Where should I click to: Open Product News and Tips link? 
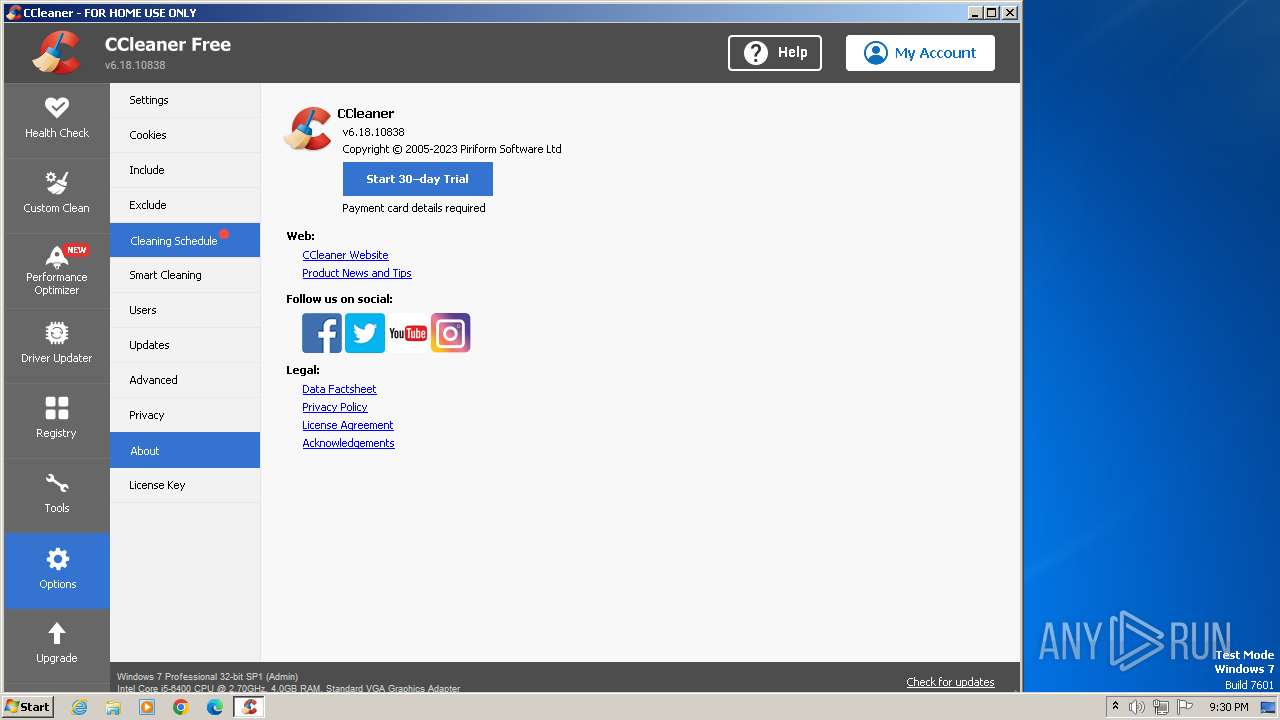click(357, 273)
